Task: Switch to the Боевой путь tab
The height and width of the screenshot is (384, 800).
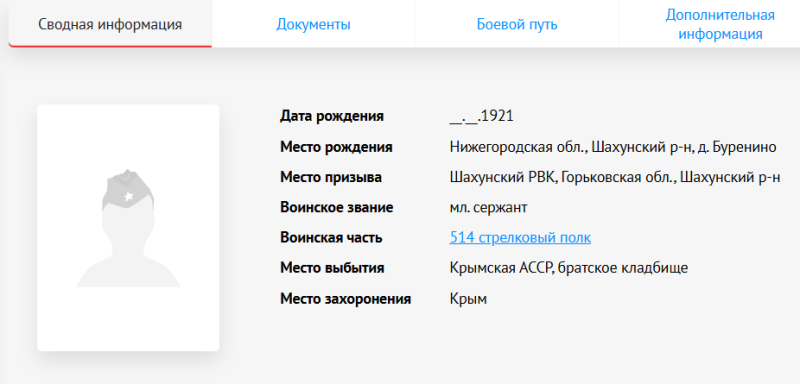Action: (517, 24)
